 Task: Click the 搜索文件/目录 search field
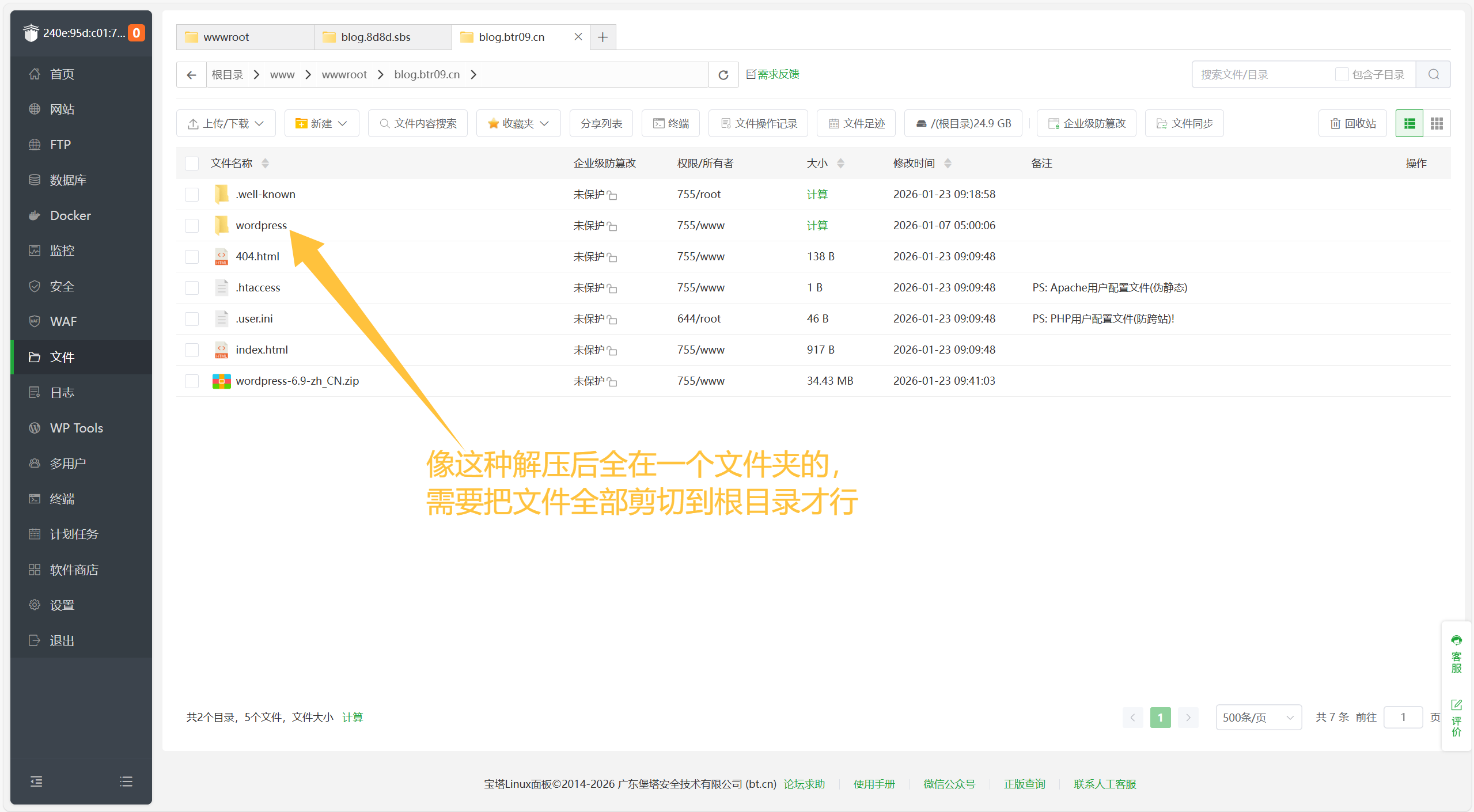point(1256,74)
